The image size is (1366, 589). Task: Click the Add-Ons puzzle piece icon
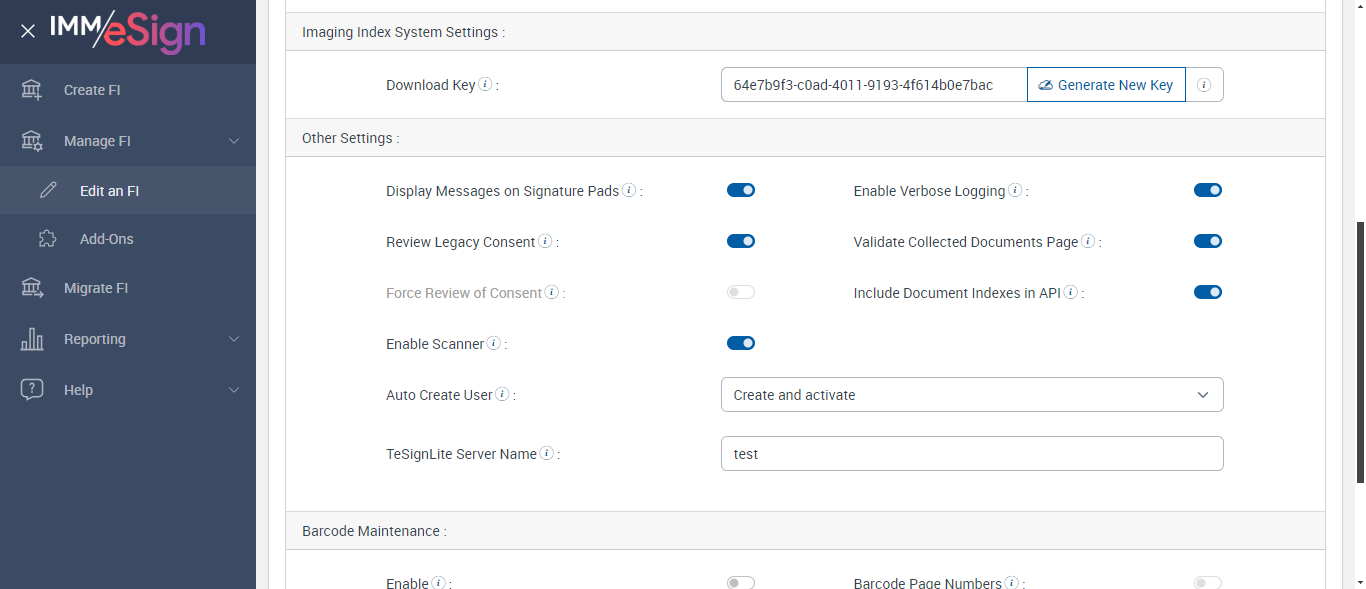48,239
